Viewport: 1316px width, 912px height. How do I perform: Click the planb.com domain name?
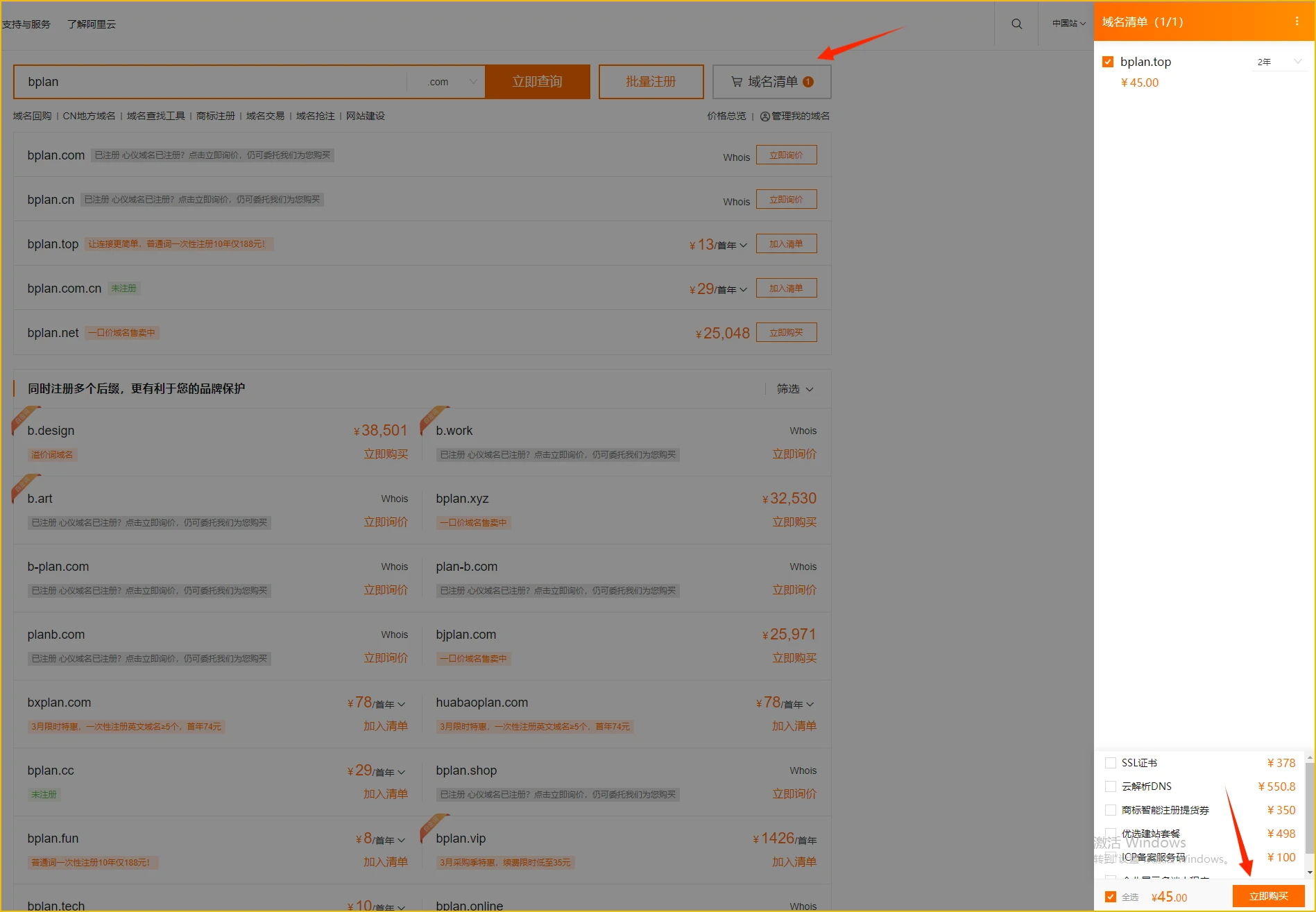[x=56, y=635]
